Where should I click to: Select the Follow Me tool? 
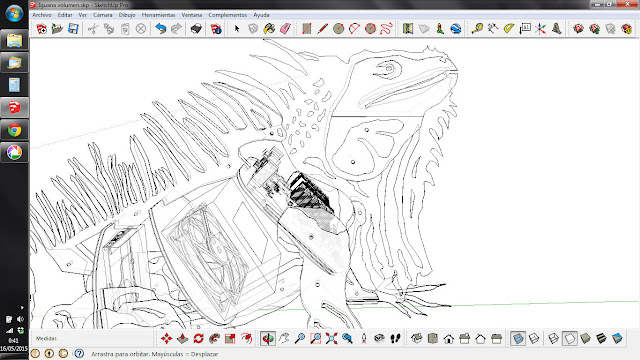214,338
